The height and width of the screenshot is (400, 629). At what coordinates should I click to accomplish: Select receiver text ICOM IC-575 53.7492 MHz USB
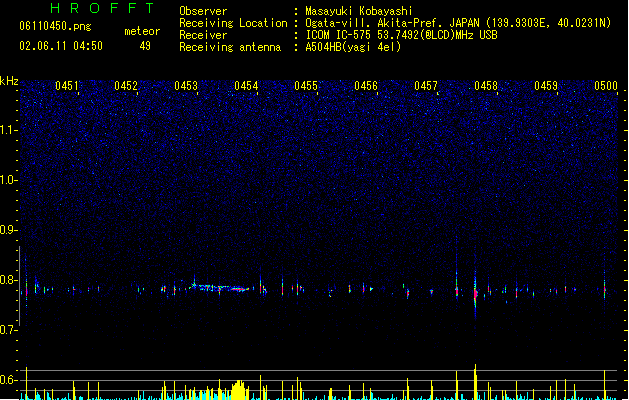point(402,35)
